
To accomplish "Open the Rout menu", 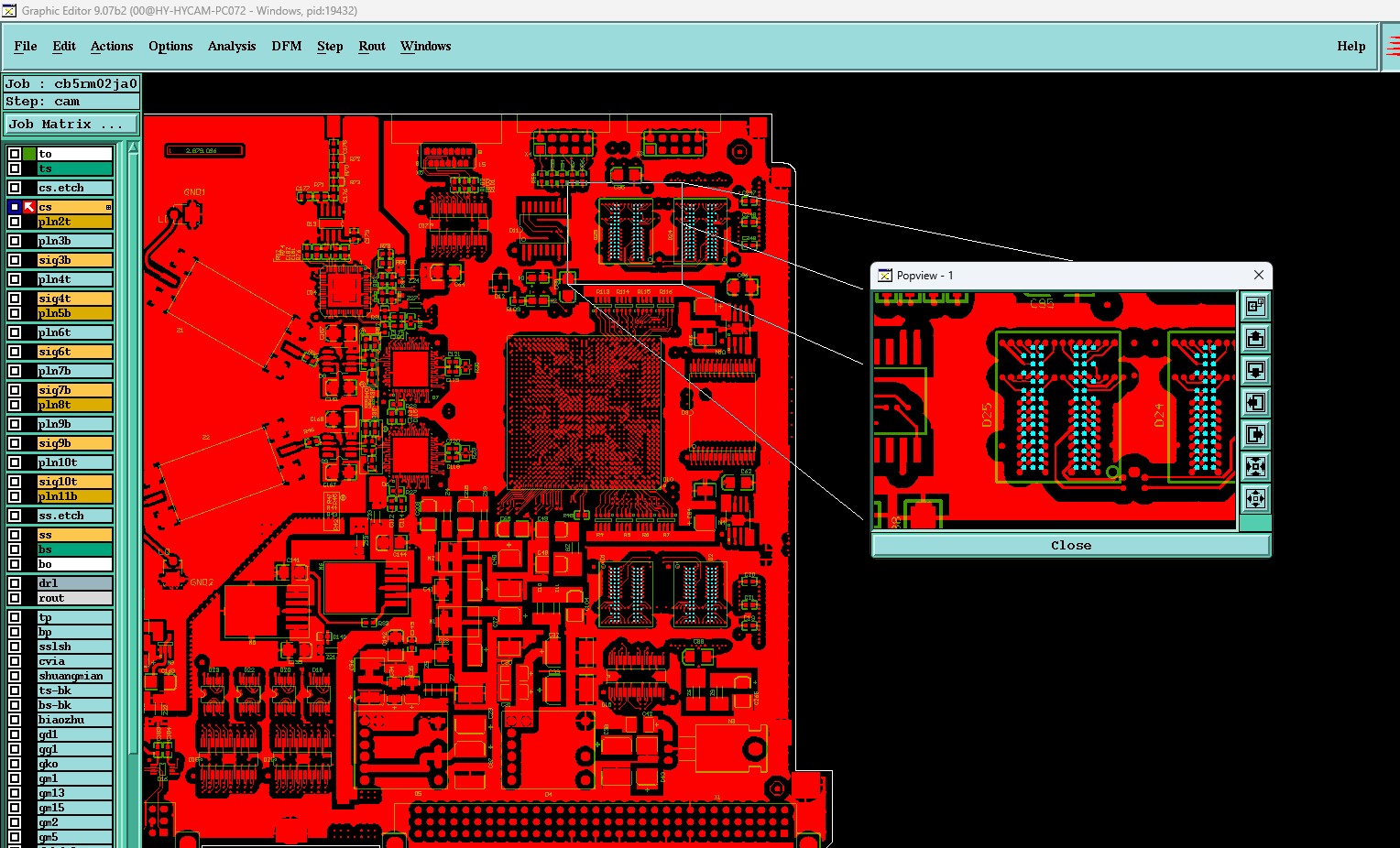I will coord(372,46).
